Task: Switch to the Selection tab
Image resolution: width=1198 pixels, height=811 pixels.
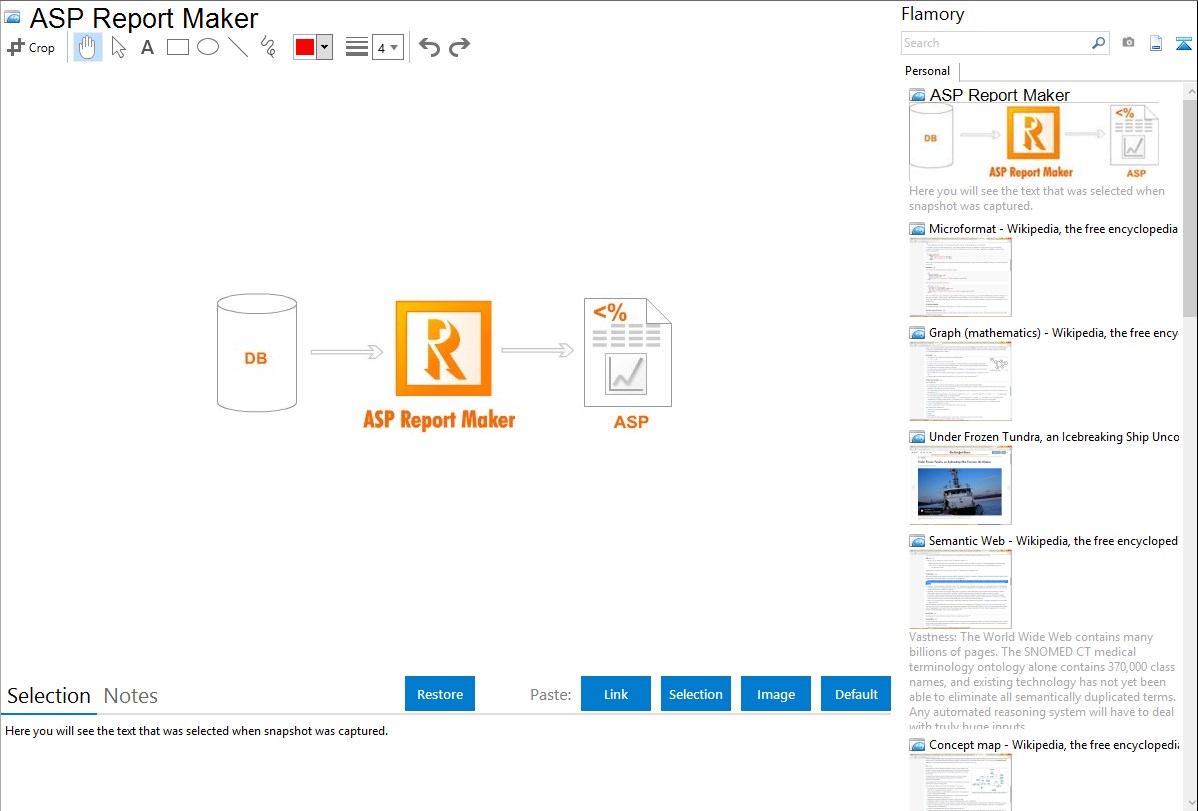Action: click(x=49, y=696)
